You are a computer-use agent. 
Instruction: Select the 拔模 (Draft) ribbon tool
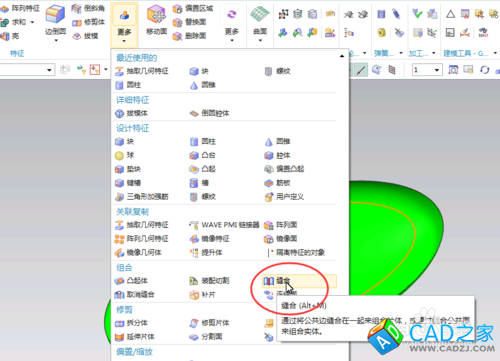click(x=85, y=36)
